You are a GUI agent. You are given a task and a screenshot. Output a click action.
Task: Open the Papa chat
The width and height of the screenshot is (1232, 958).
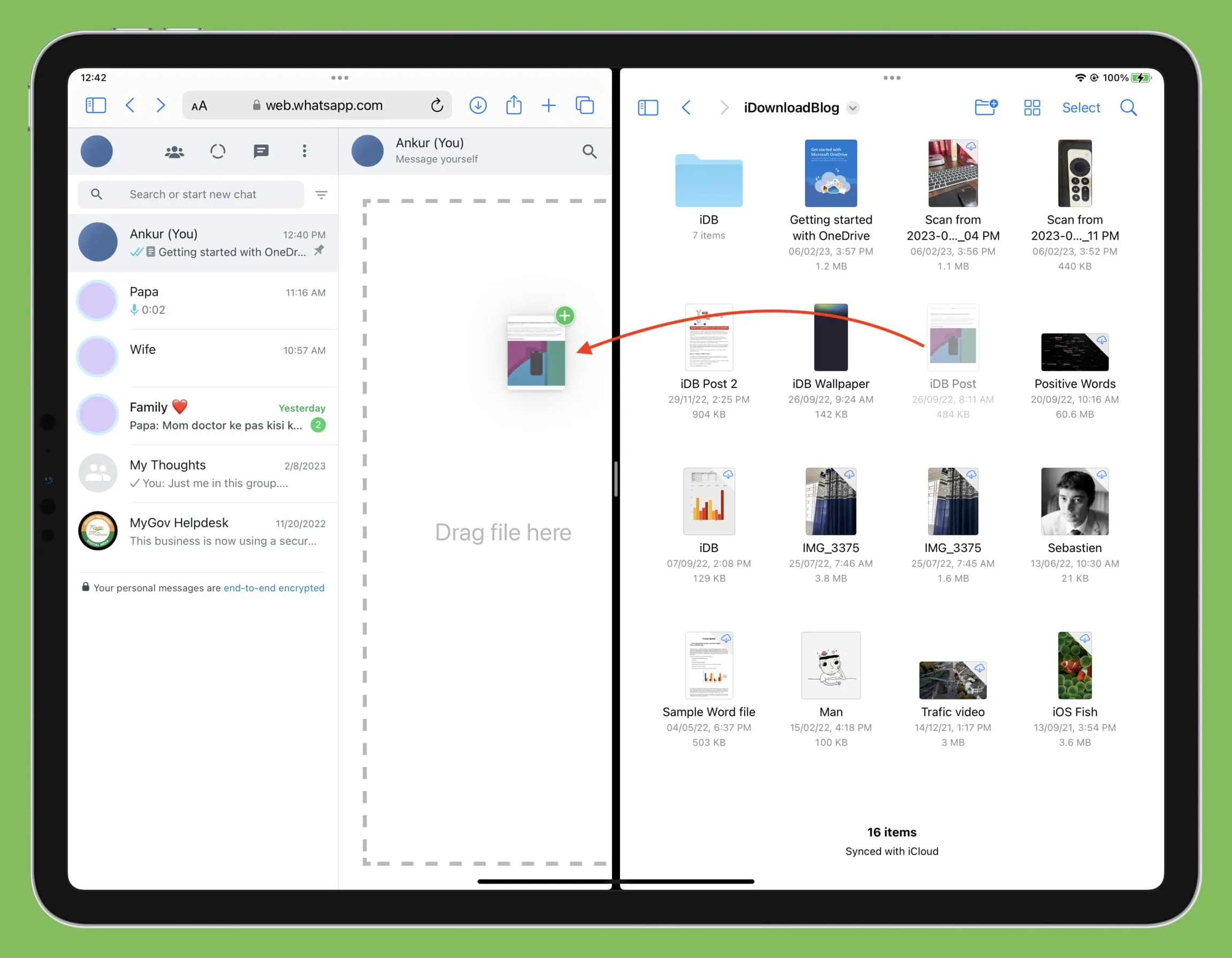(x=203, y=301)
